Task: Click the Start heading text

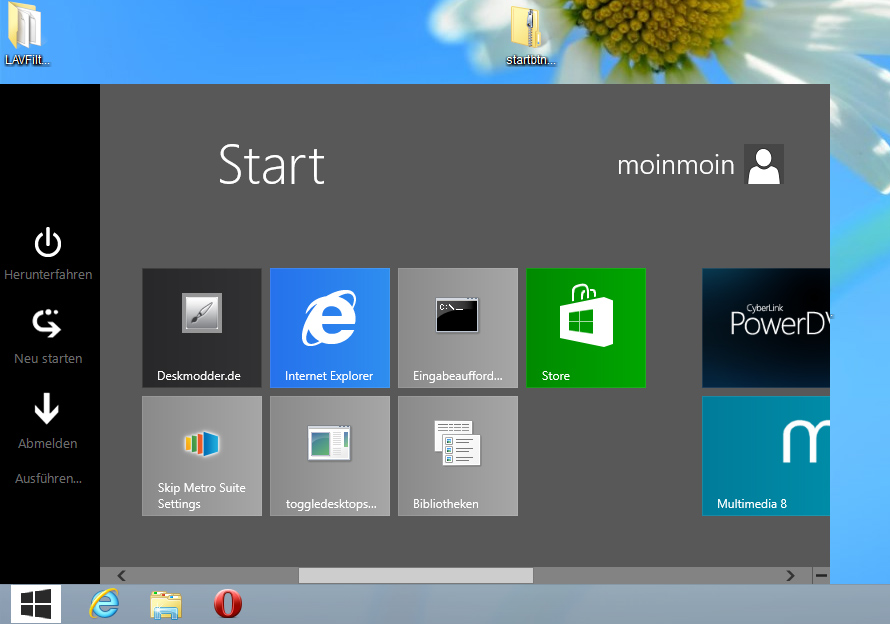Action: (x=271, y=165)
